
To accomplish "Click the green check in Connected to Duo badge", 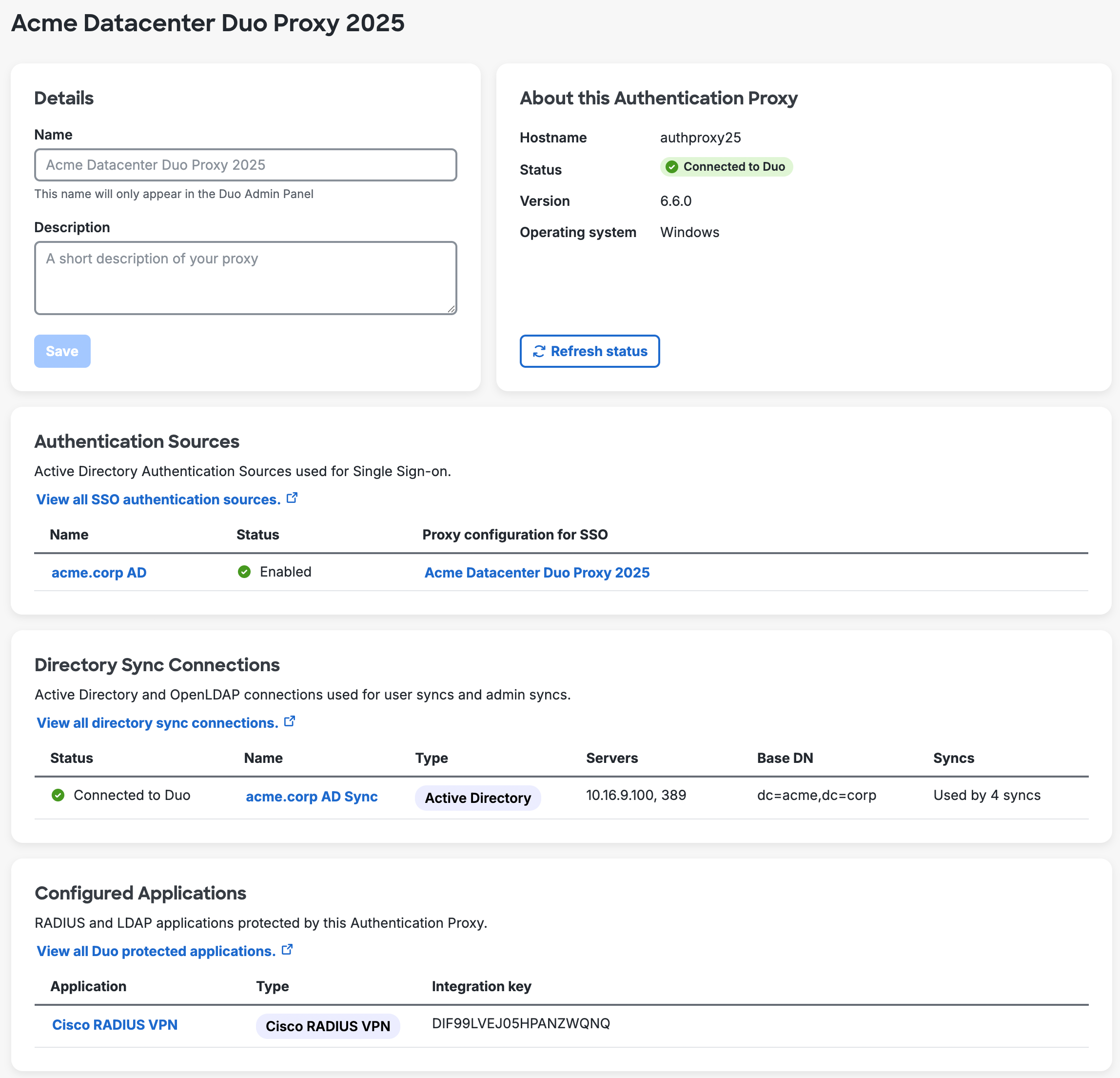I will 672,166.
